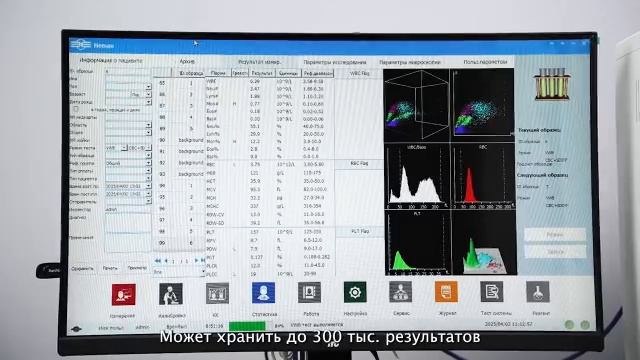Open the Сервис (service) icon
Screen dimensions: 640x360
(400, 292)
